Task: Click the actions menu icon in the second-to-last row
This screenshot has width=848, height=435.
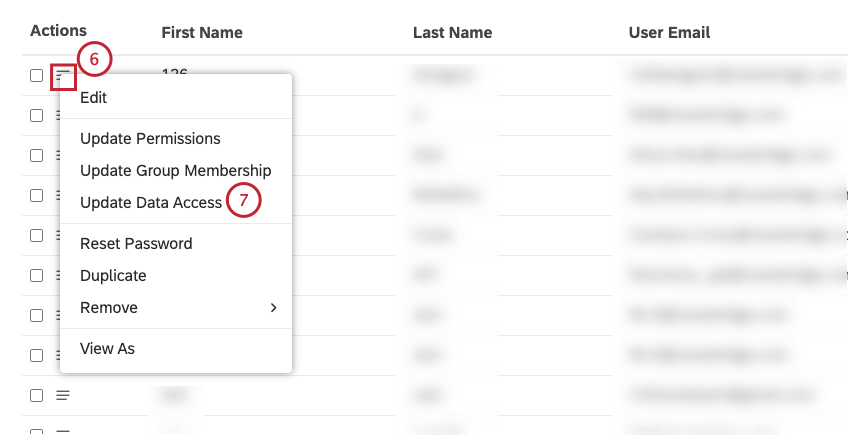Action: coord(63,395)
